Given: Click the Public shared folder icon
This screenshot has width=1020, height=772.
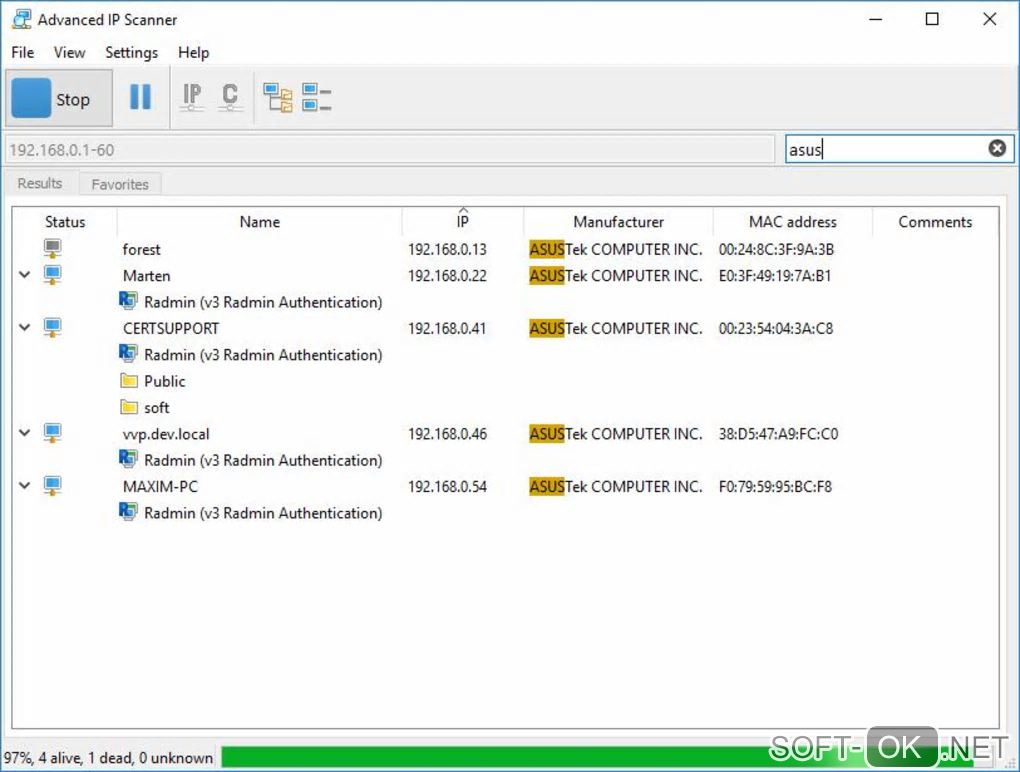Looking at the screenshot, I should [129, 380].
